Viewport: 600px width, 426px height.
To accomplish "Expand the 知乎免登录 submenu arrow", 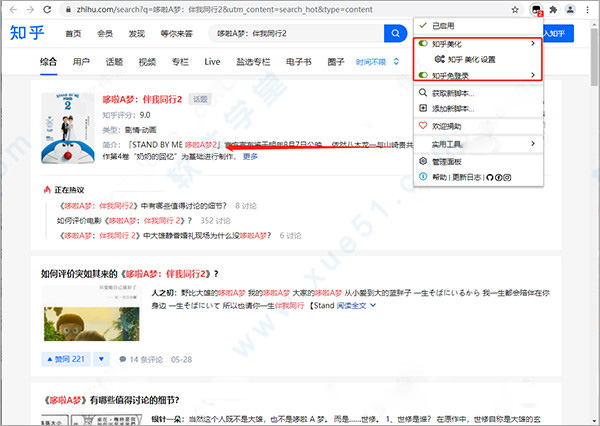I will coord(533,75).
